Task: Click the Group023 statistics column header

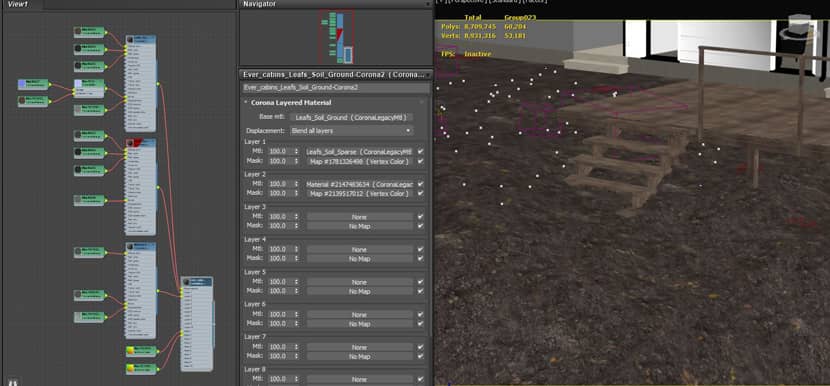Action: tap(520, 17)
